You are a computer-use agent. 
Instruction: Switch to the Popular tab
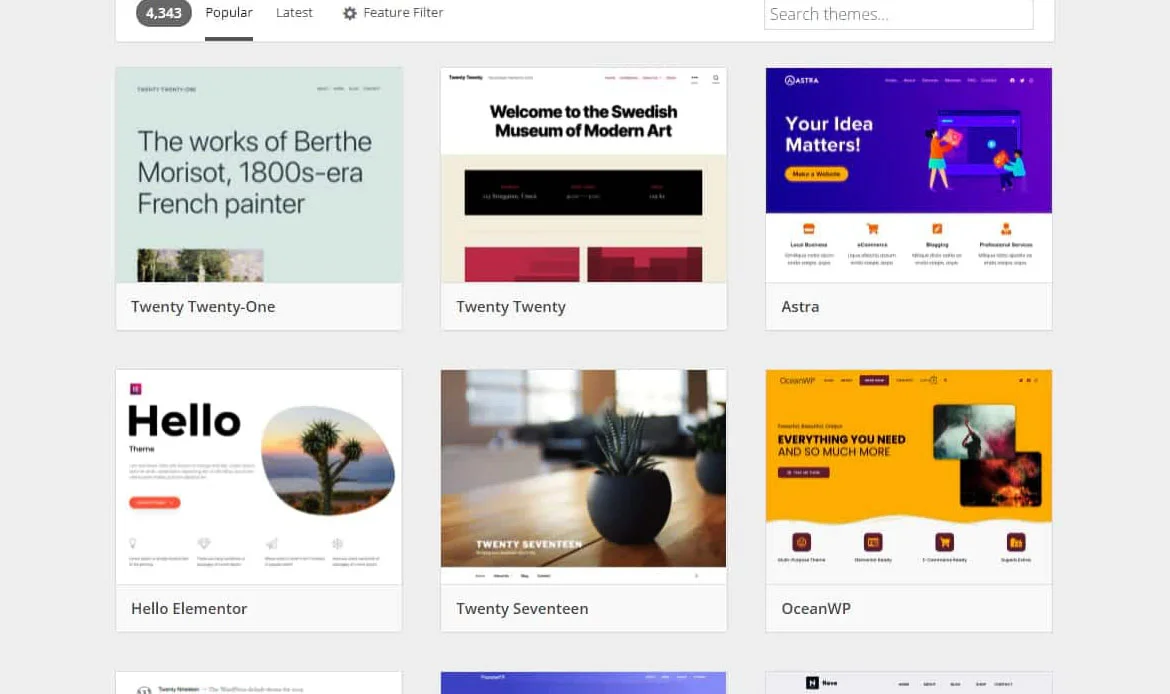click(x=229, y=13)
